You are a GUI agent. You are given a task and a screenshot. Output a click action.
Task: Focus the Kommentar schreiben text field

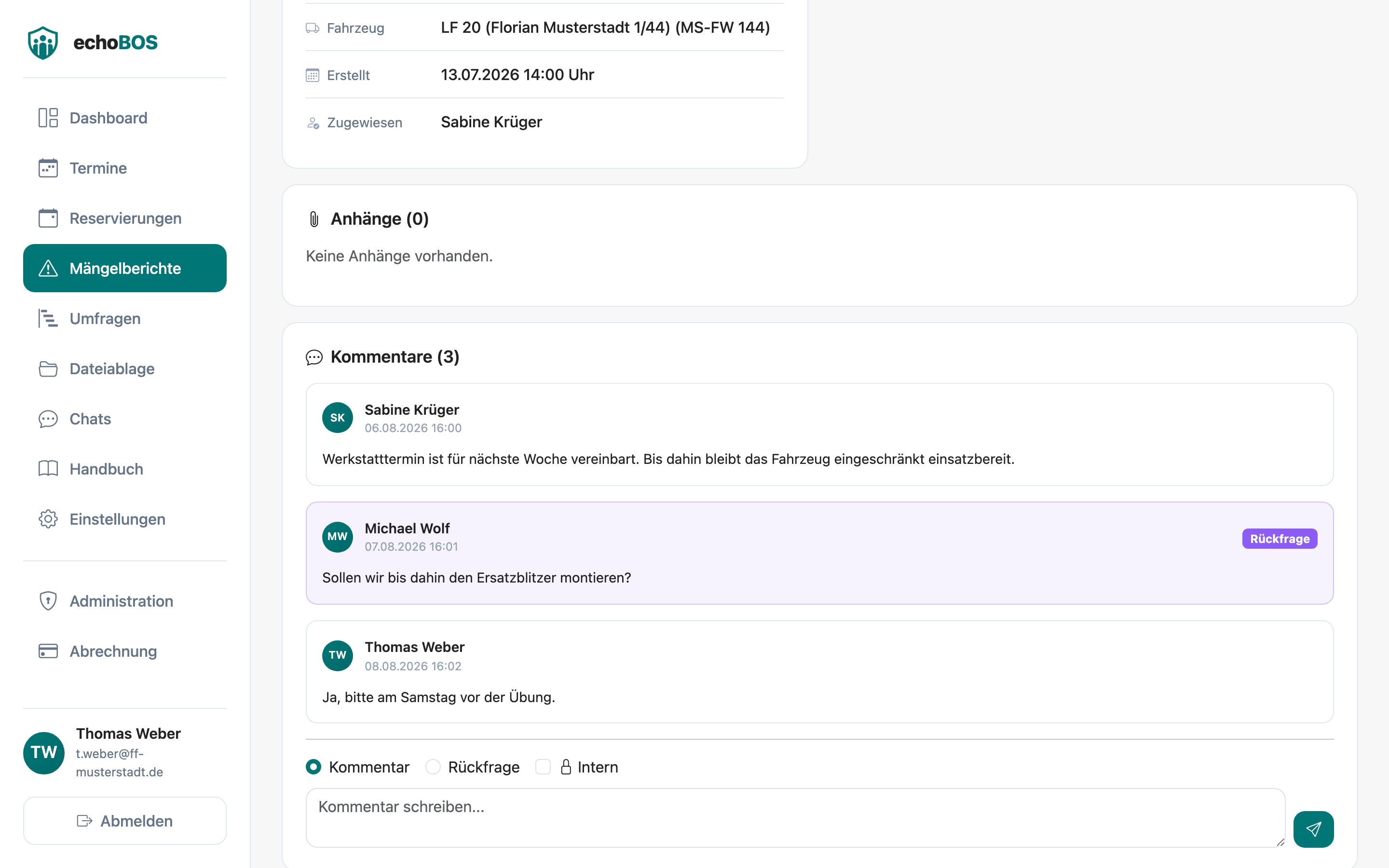795,817
